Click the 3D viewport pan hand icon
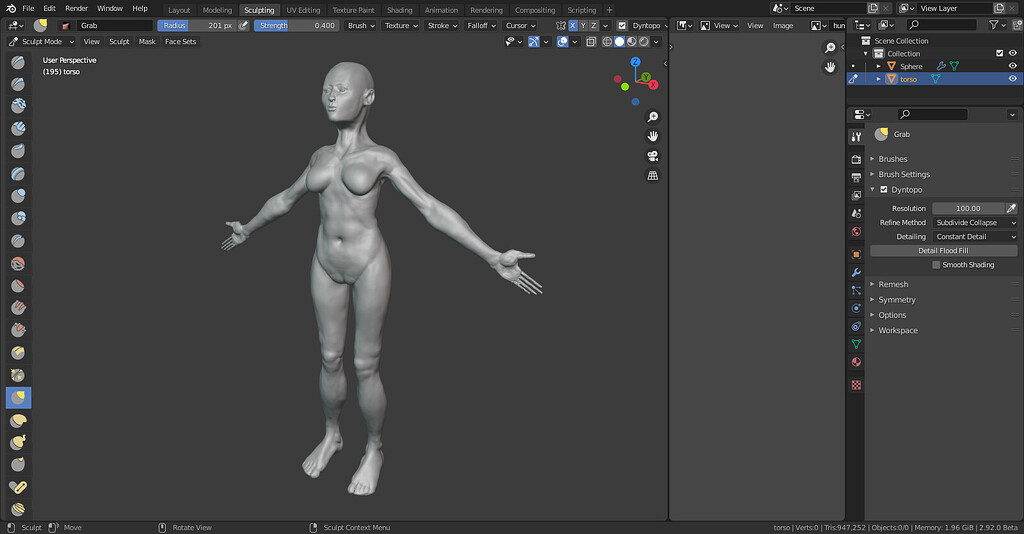 [x=652, y=136]
